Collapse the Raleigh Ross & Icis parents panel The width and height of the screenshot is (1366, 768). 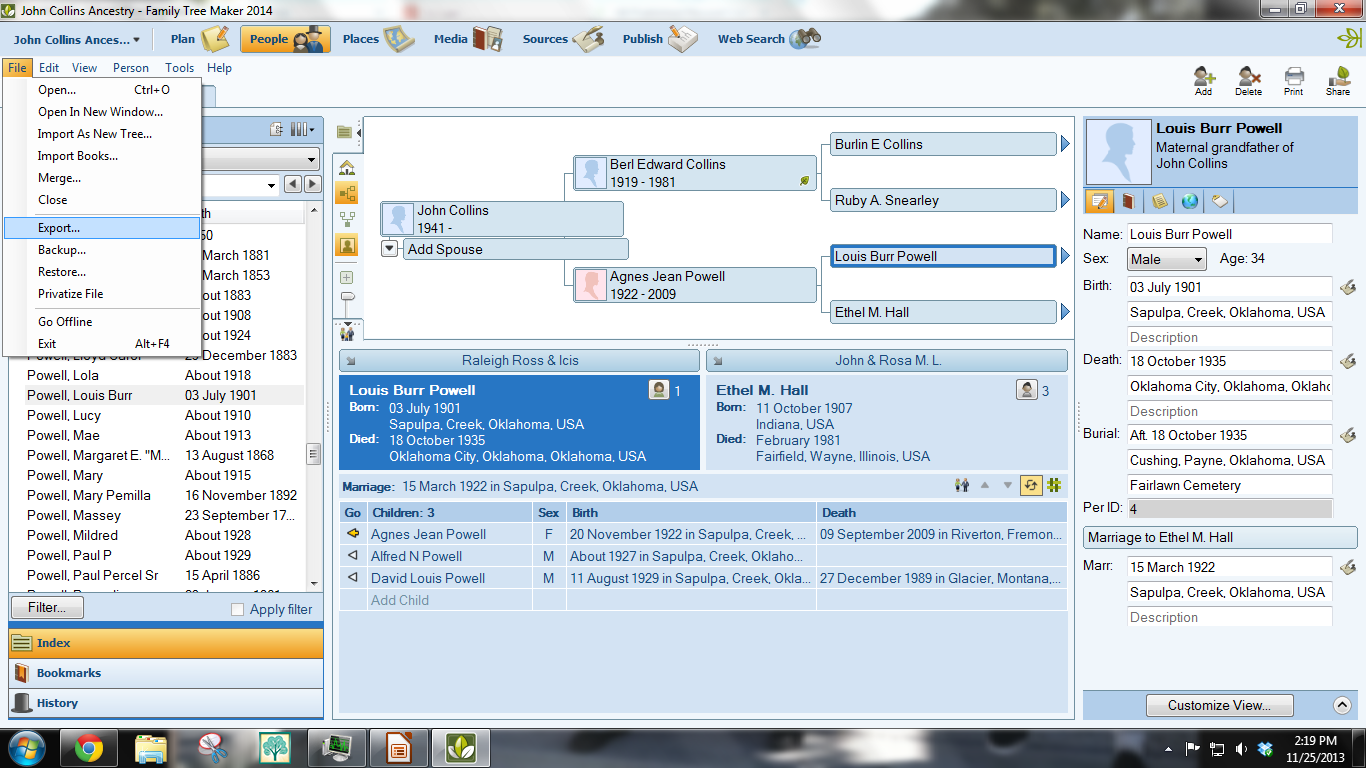click(x=353, y=360)
